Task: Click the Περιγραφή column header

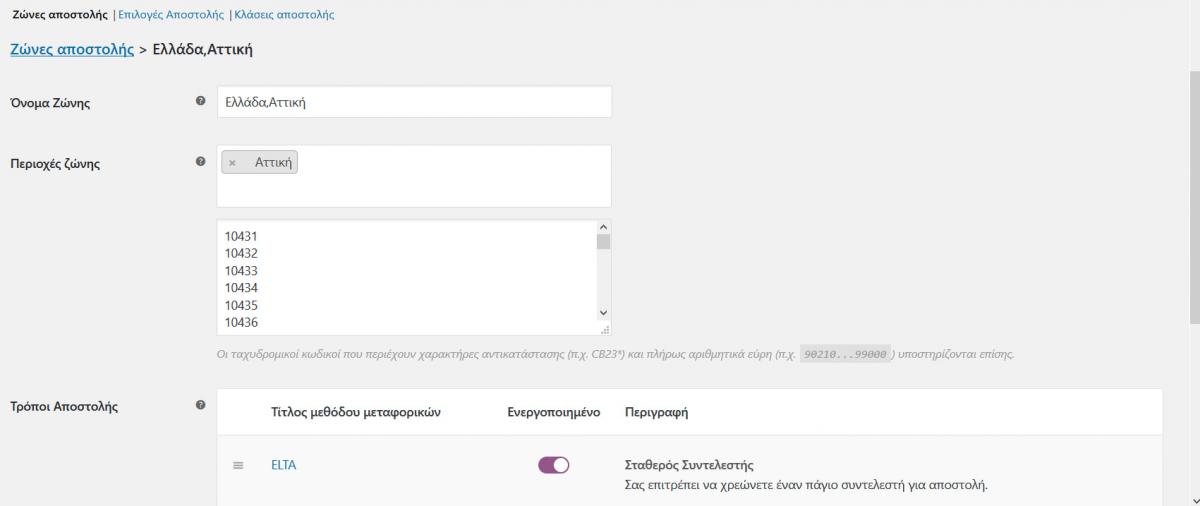Action: [x=656, y=412]
